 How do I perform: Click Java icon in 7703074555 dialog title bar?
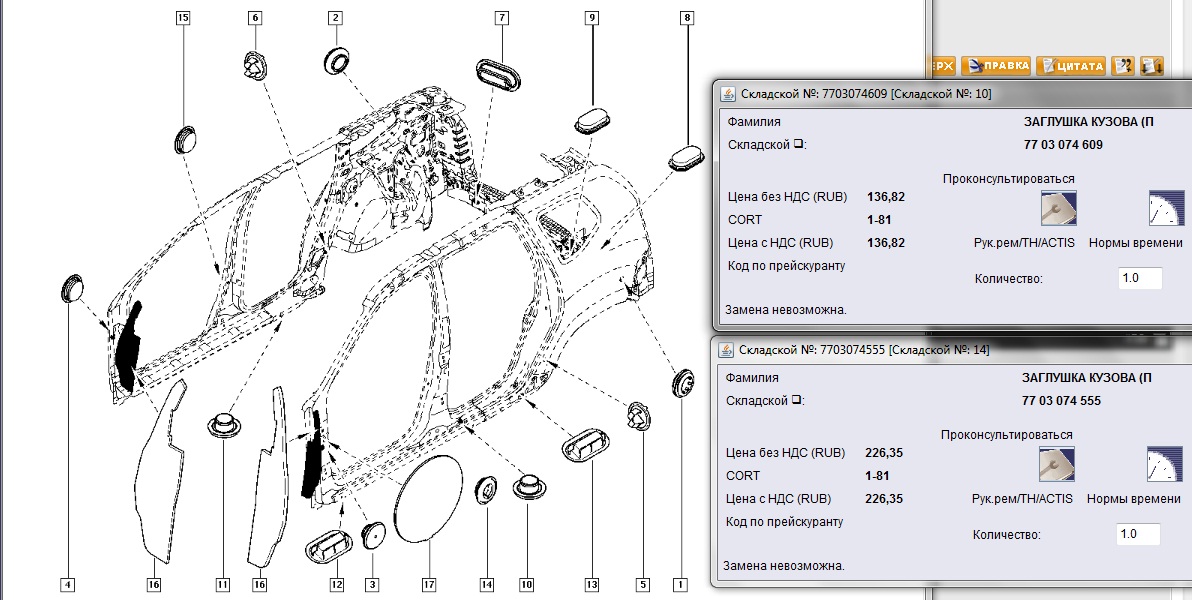click(x=727, y=350)
